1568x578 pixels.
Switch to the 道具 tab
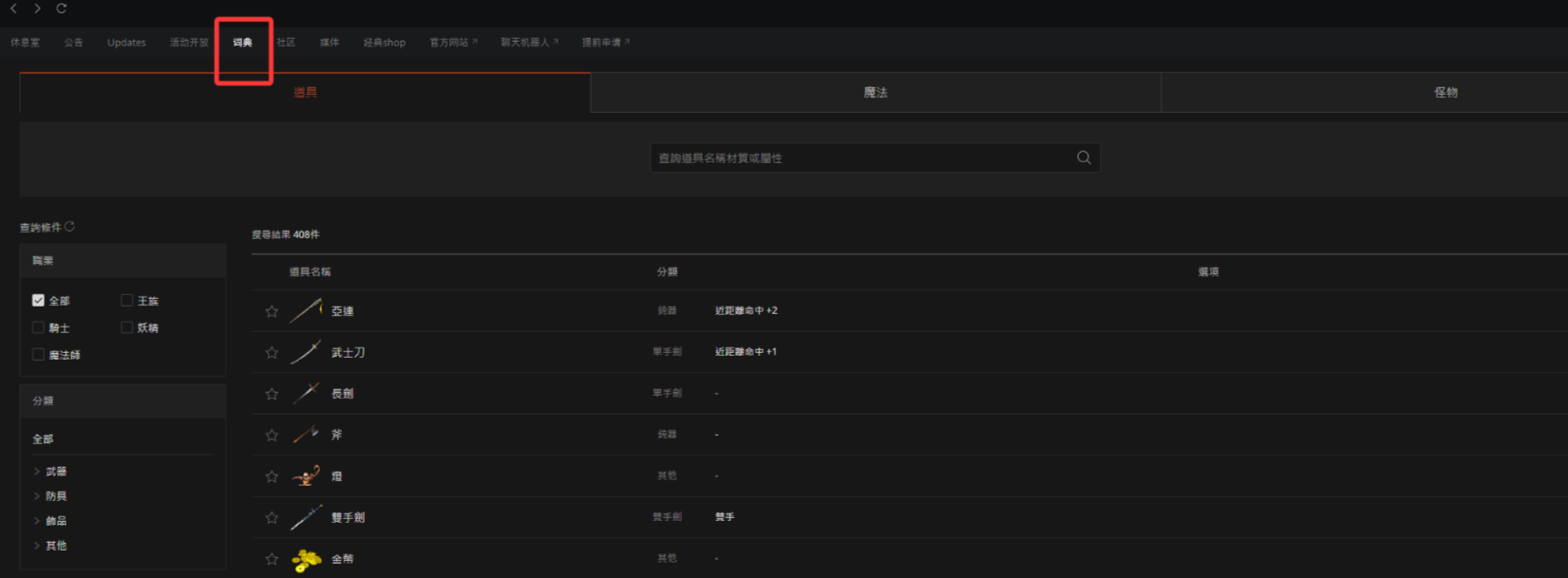tap(305, 92)
